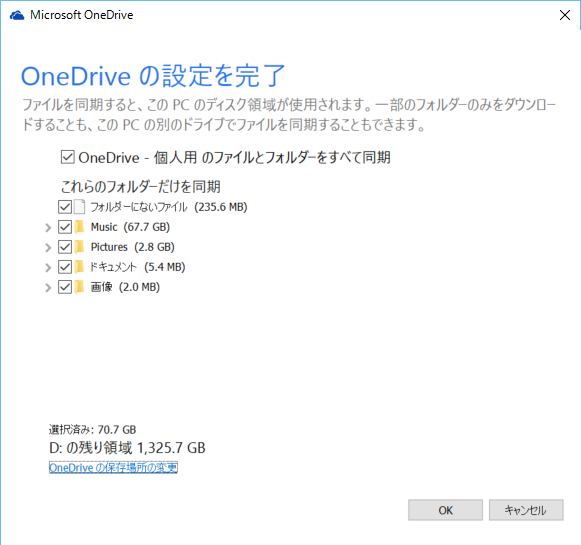
Task: Select the 画像 (2.0 MB) label
Action: click(125, 287)
